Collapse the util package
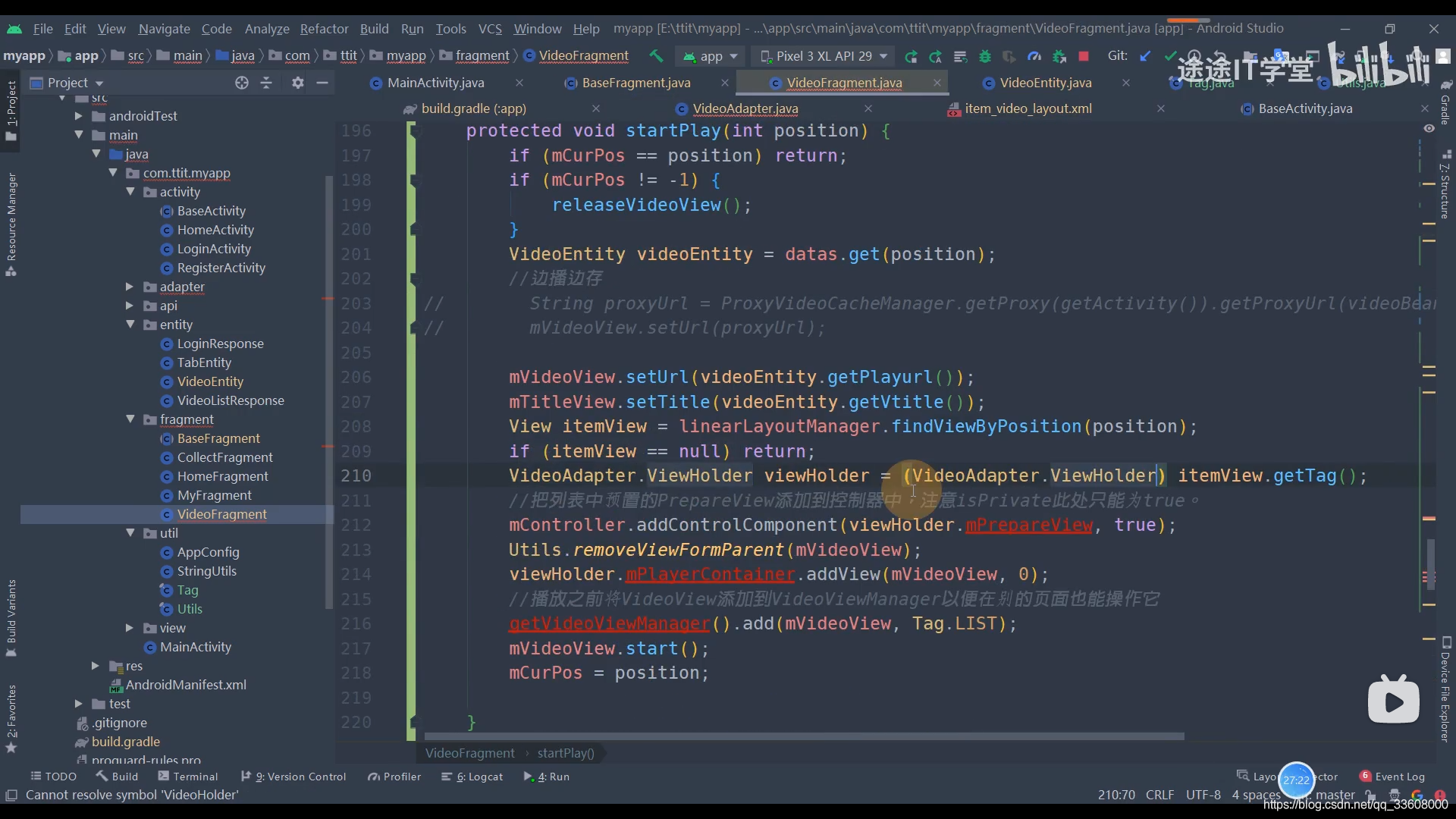Screen dimensions: 1456x819 130,533
